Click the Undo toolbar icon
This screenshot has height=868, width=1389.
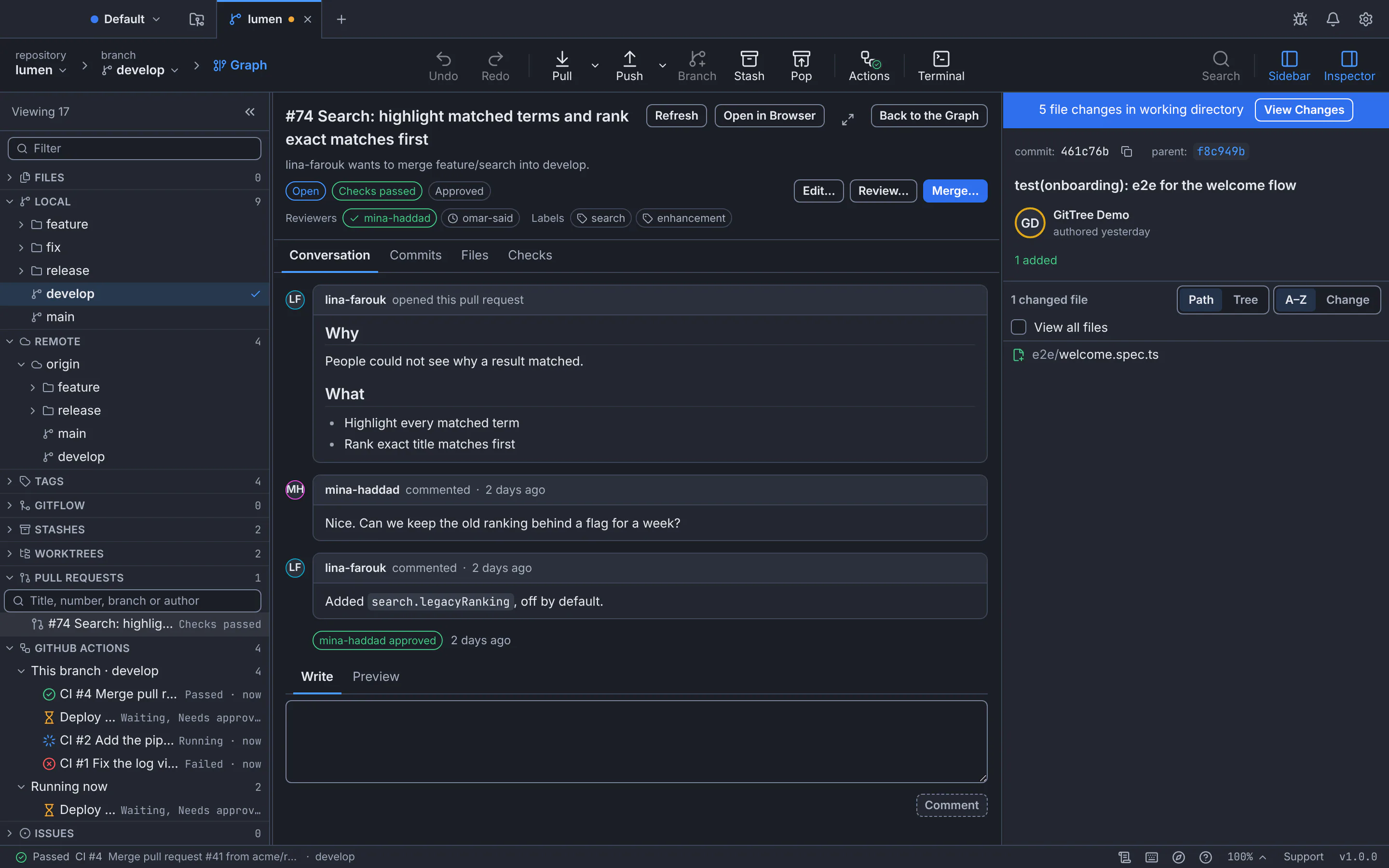pos(443,66)
